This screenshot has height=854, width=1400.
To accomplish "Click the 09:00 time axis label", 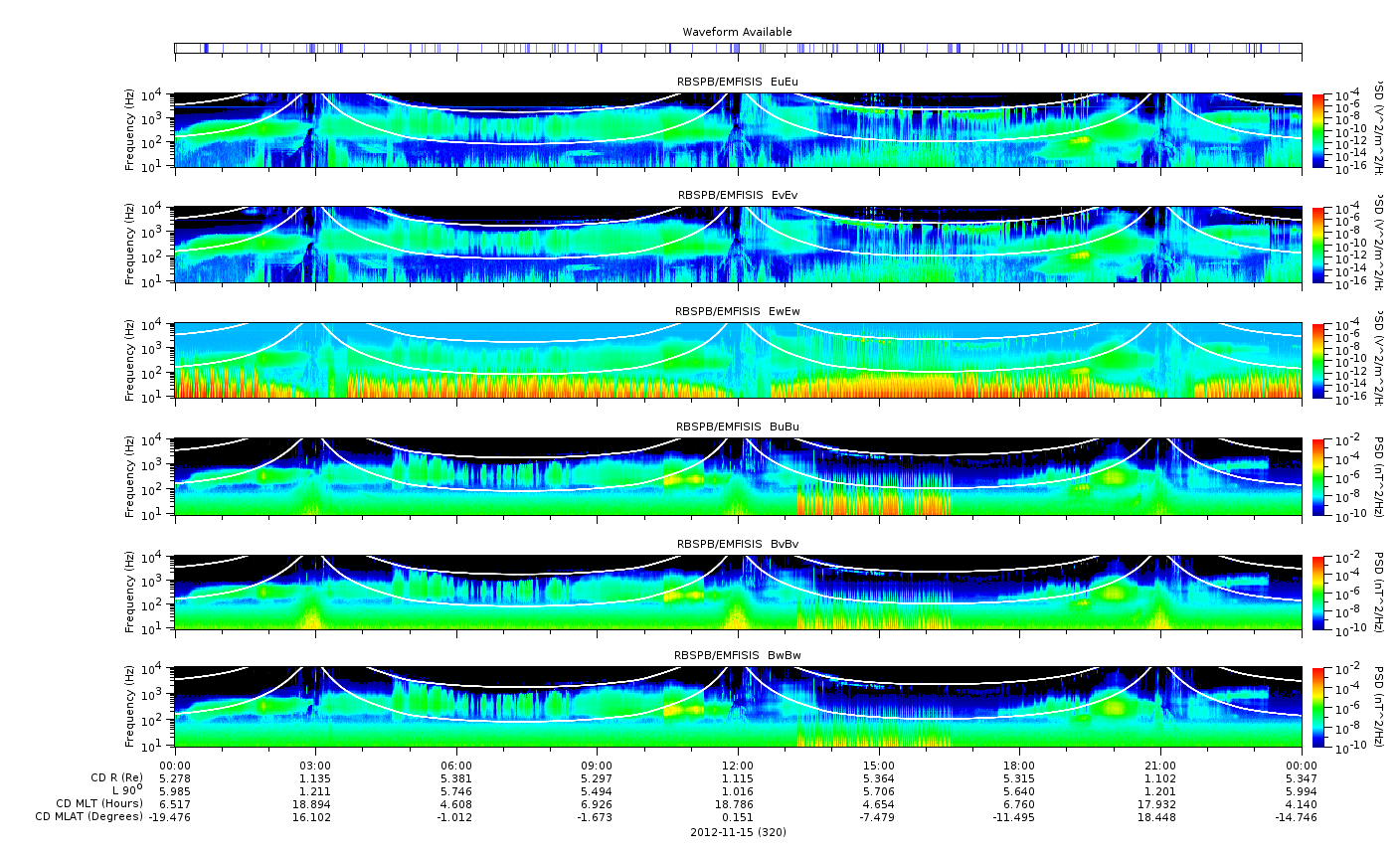I will click(x=597, y=766).
